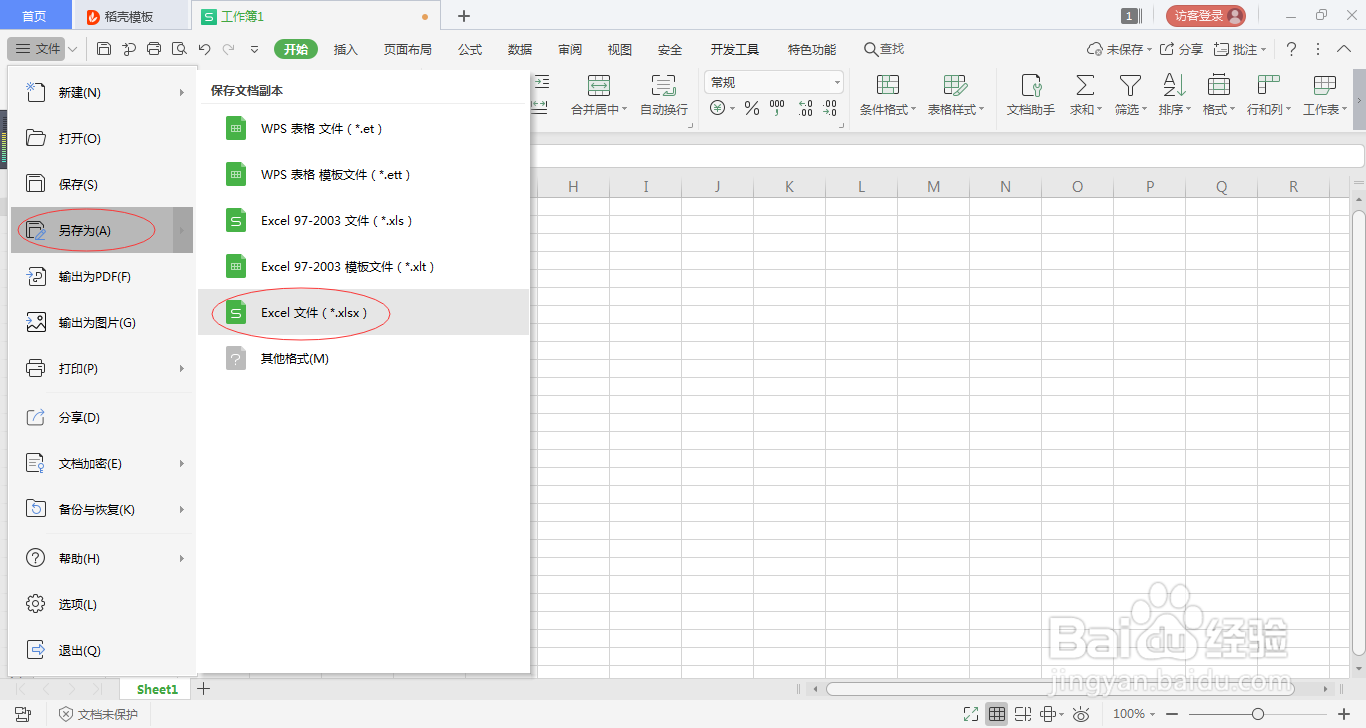Click the Sort (排序) icon

coord(1174,85)
